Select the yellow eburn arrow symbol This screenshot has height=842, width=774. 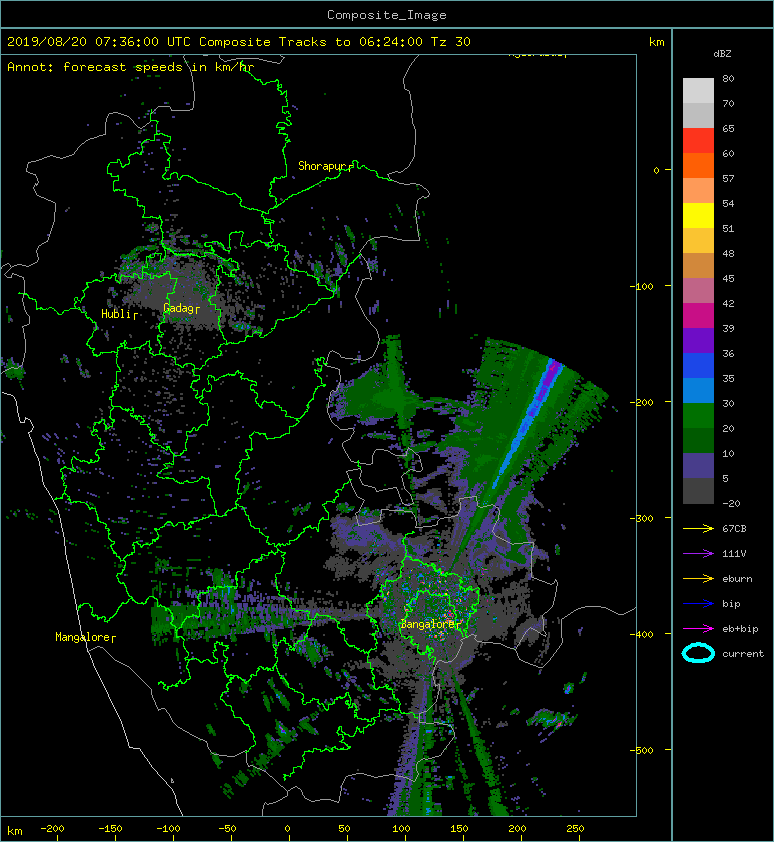click(x=698, y=579)
